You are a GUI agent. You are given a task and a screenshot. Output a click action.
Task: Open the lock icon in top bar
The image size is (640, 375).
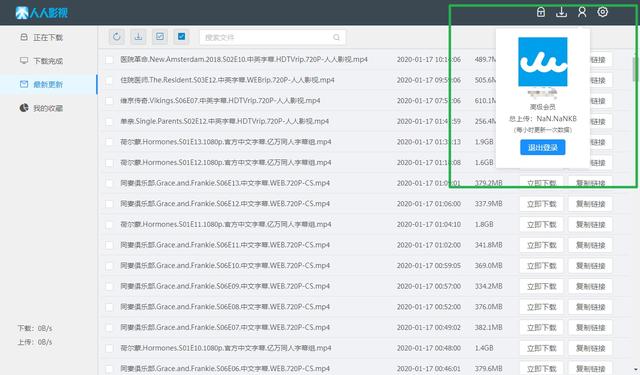(541, 12)
